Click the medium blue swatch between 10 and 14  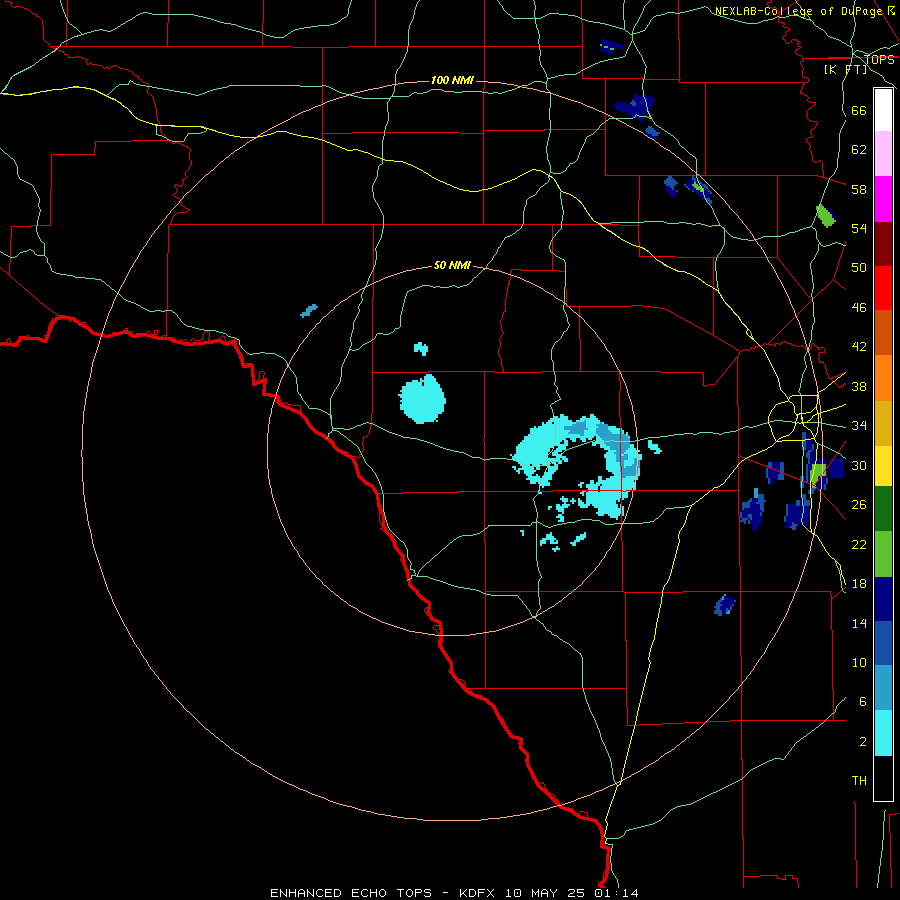click(883, 643)
